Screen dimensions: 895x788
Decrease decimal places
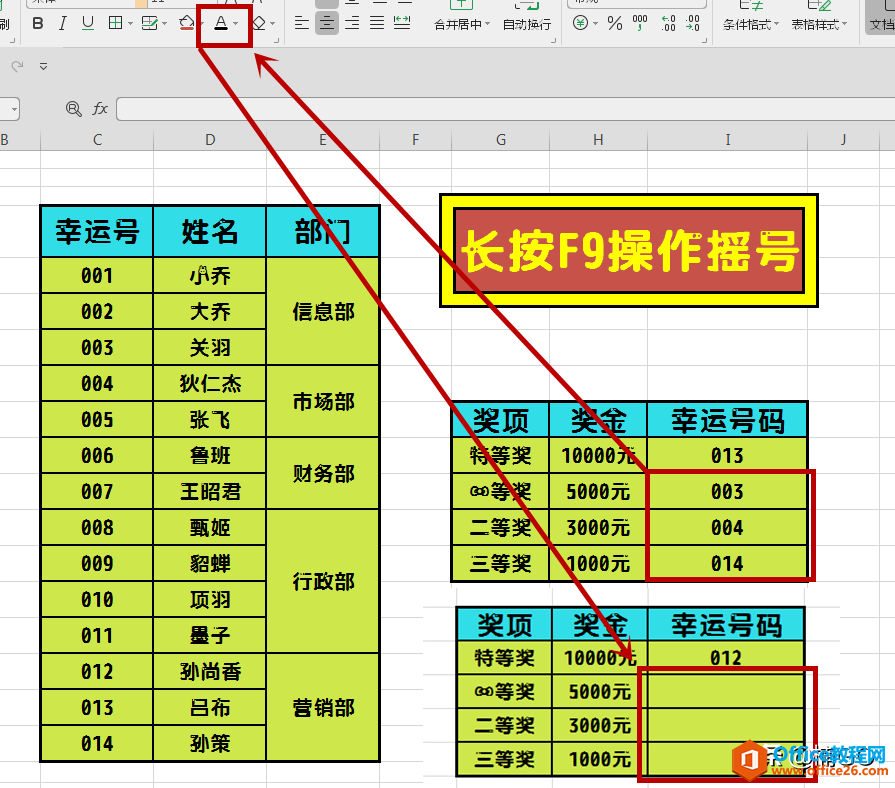pos(692,23)
